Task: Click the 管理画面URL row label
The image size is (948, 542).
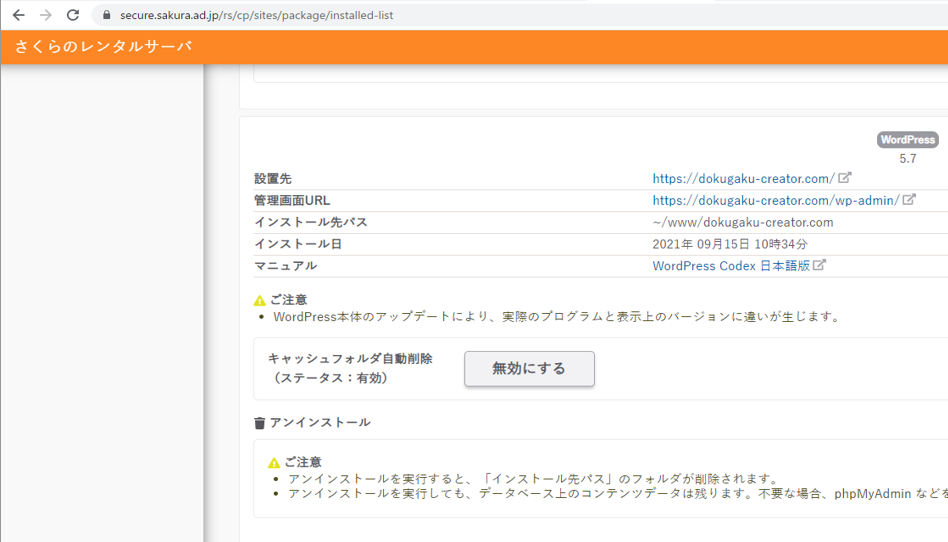Action: click(x=292, y=200)
